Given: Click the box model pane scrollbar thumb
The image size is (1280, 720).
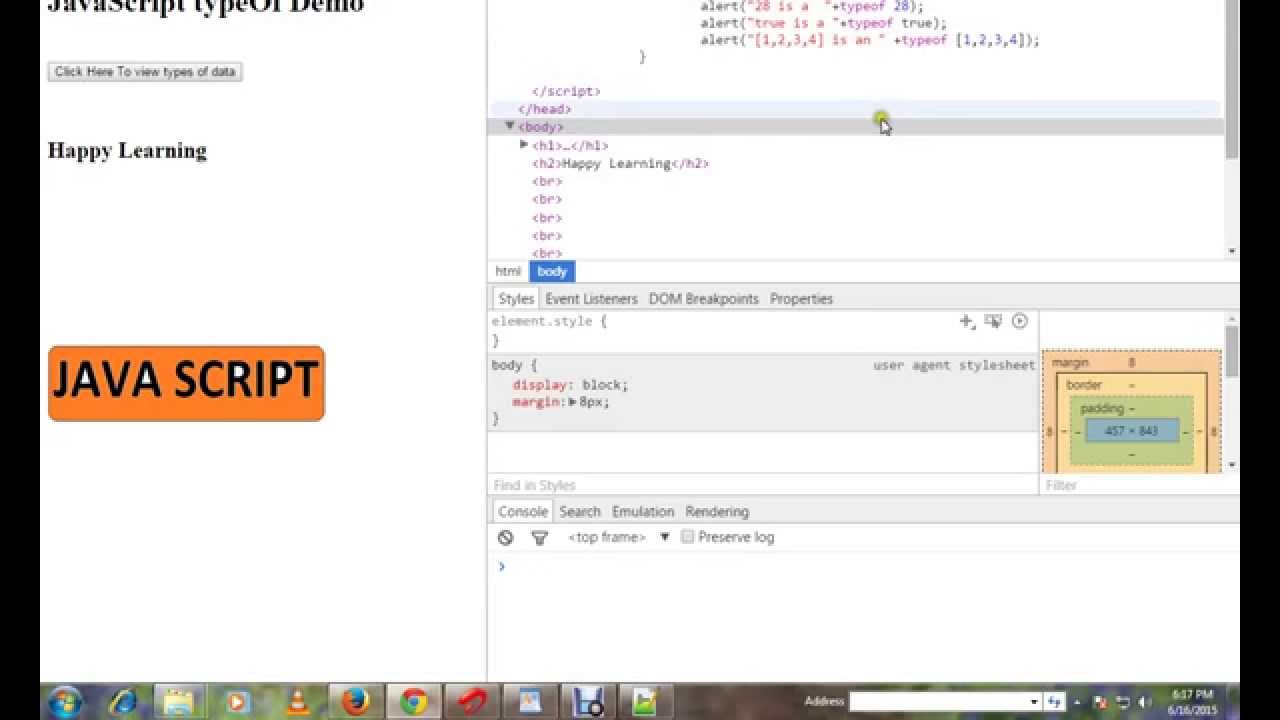Looking at the screenshot, I should (1232, 350).
